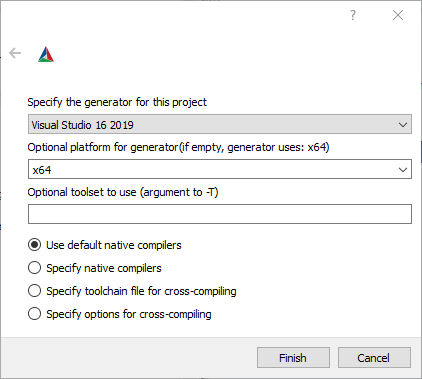Go back using the left arrow icon
Image resolution: width=422 pixels, height=379 pixels.
pos(15,53)
